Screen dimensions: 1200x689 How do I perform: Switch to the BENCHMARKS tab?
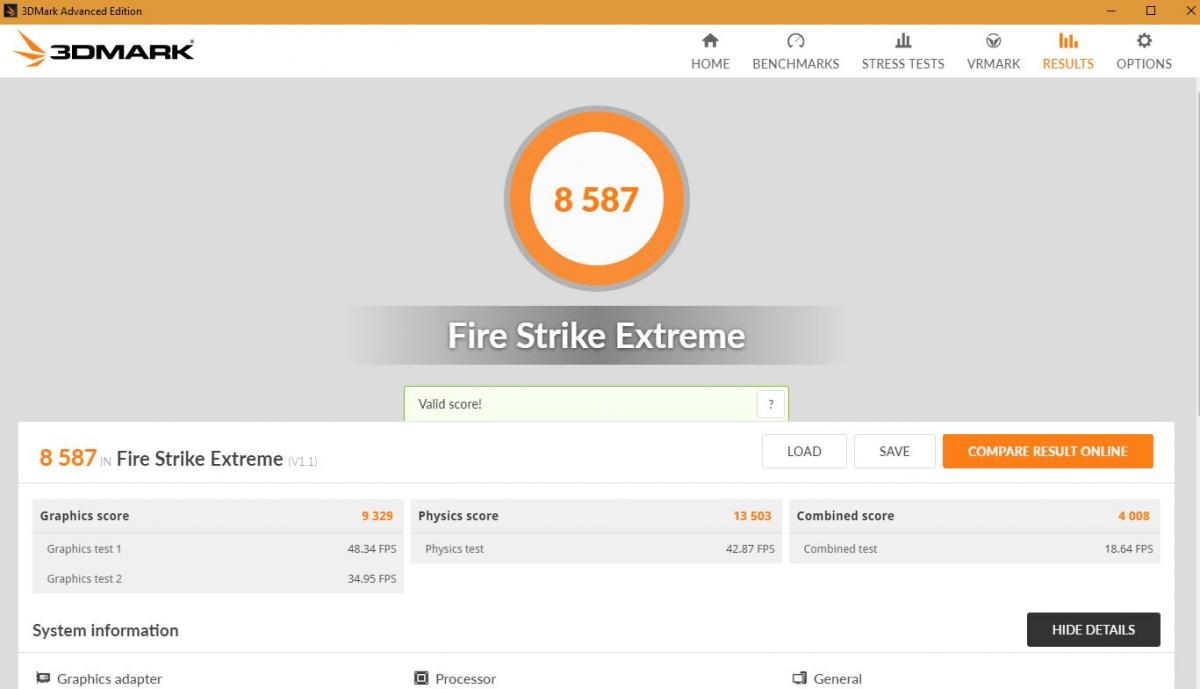[x=796, y=51]
